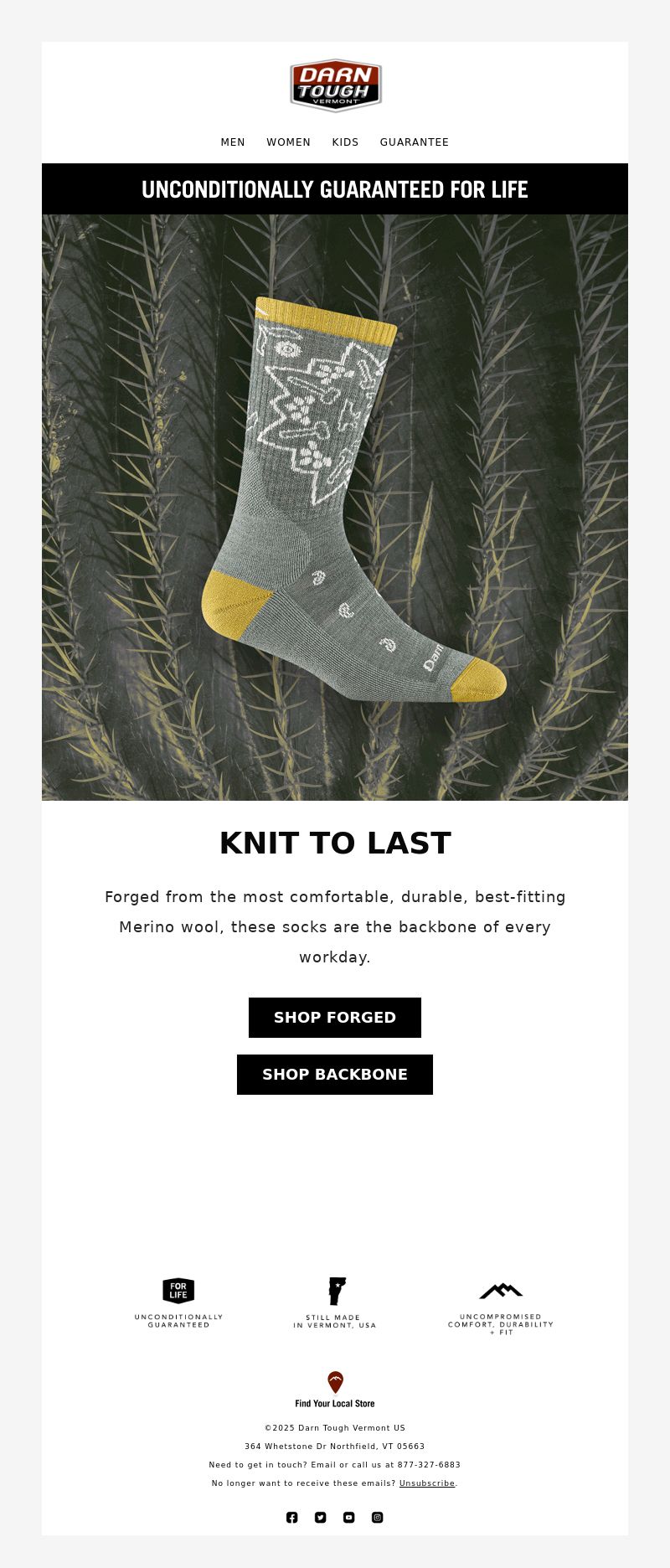The width and height of the screenshot is (670, 1568).
Task: Click the Darn Tough Vermont logo
Action: pos(335,85)
